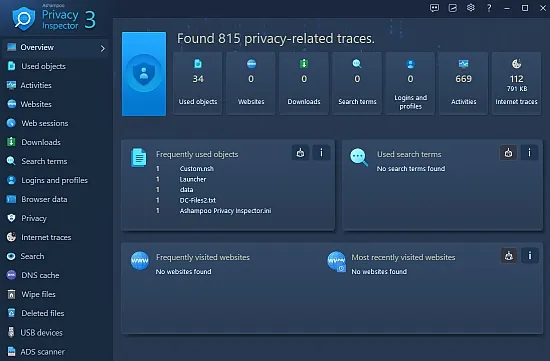Click the edit note icon in title bar
Image resolution: width=550 pixels, height=361 pixels.
pyautogui.click(x=452, y=8)
